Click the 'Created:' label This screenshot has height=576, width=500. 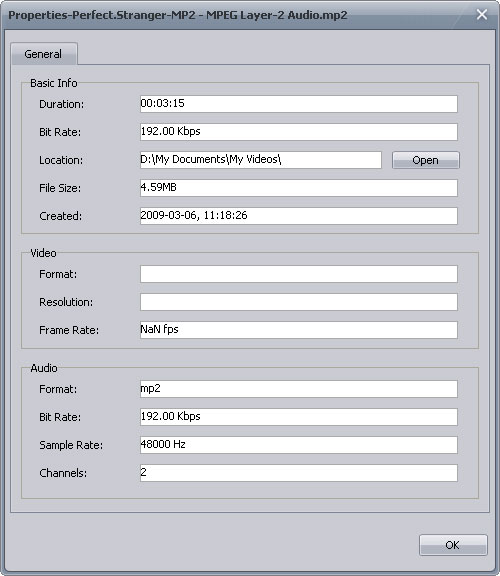point(61,216)
